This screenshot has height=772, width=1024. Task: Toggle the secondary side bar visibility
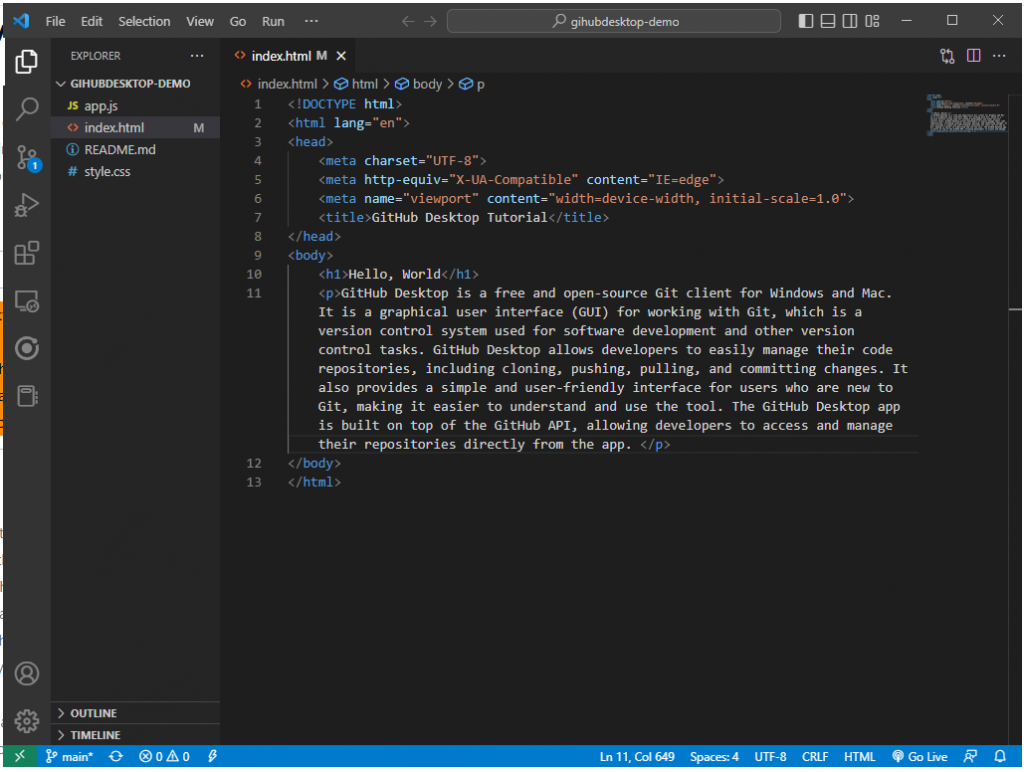pyautogui.click(x=850, y=22)
